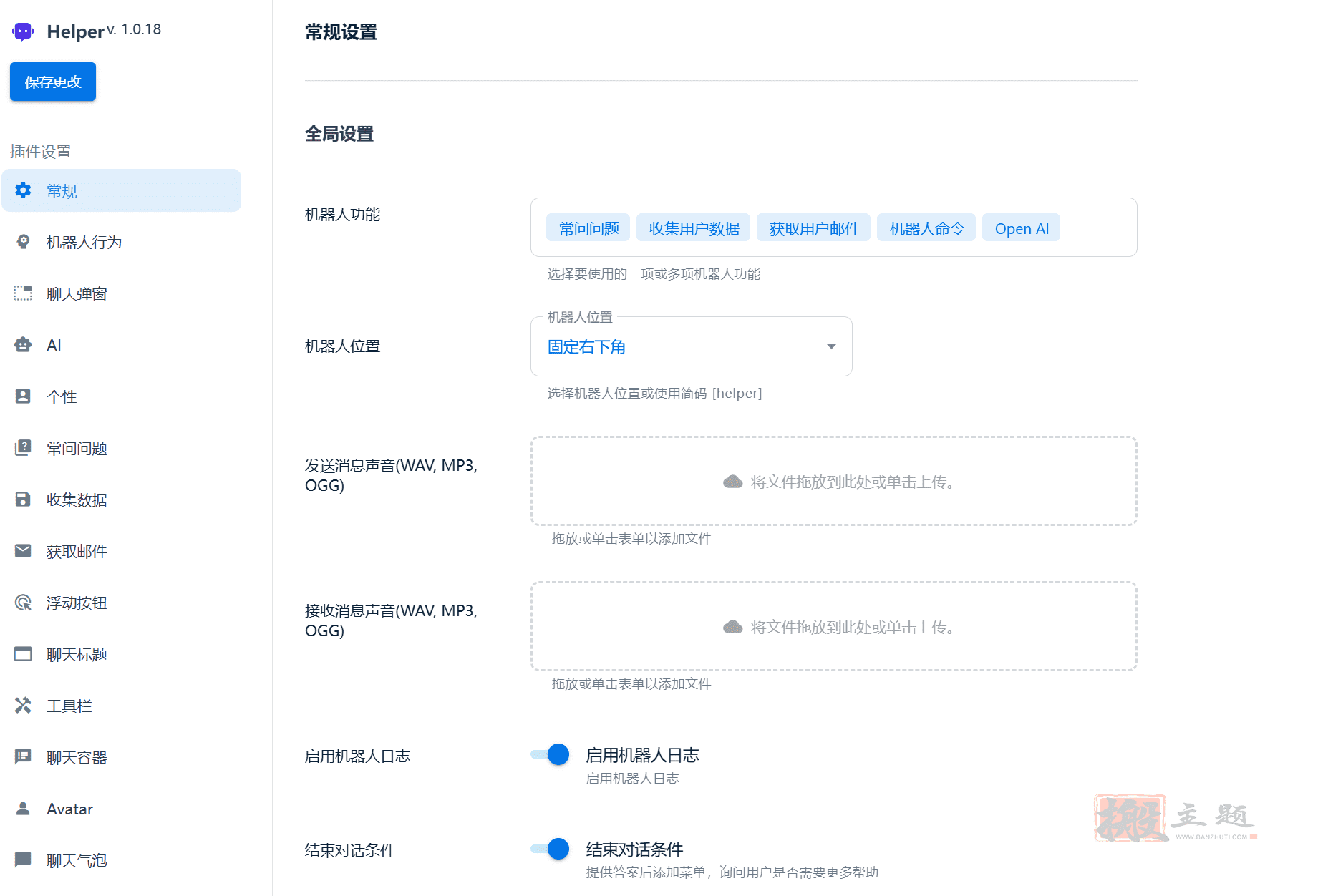Click 提供答案后添加菜单 description text

click(x=732, y=872)
